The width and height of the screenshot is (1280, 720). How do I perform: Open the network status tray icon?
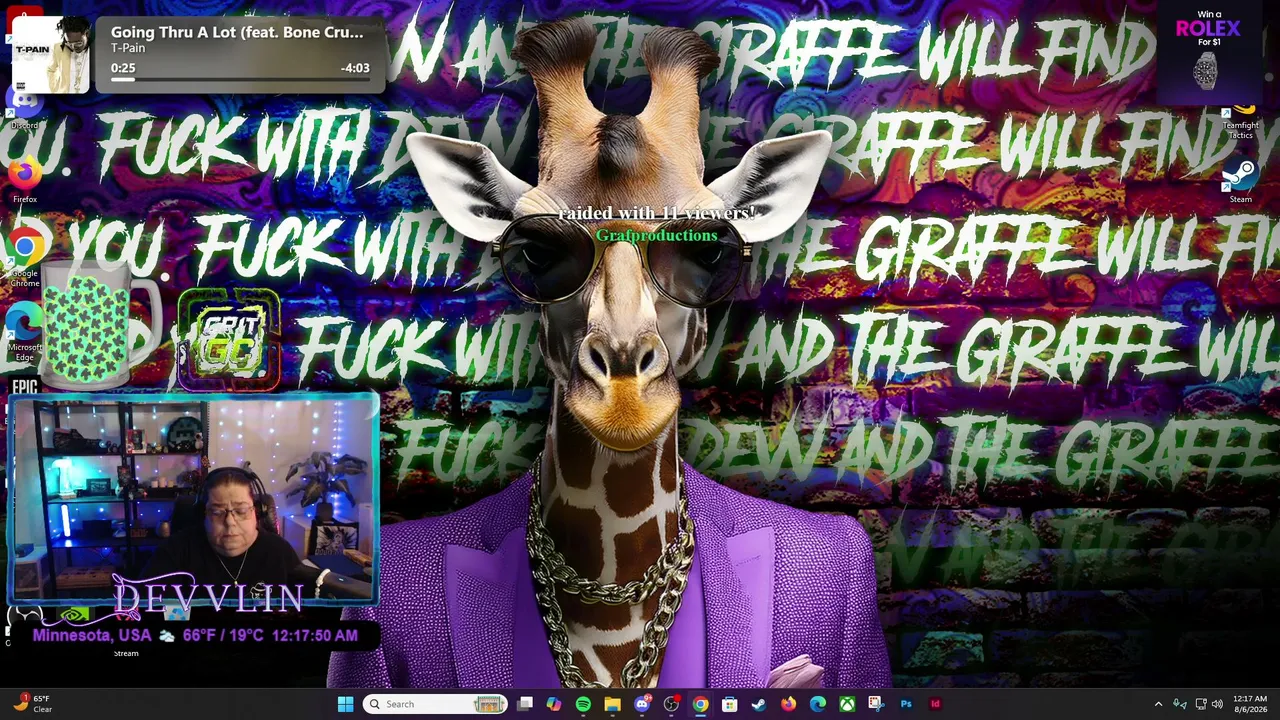click(x=1201, y=704)
